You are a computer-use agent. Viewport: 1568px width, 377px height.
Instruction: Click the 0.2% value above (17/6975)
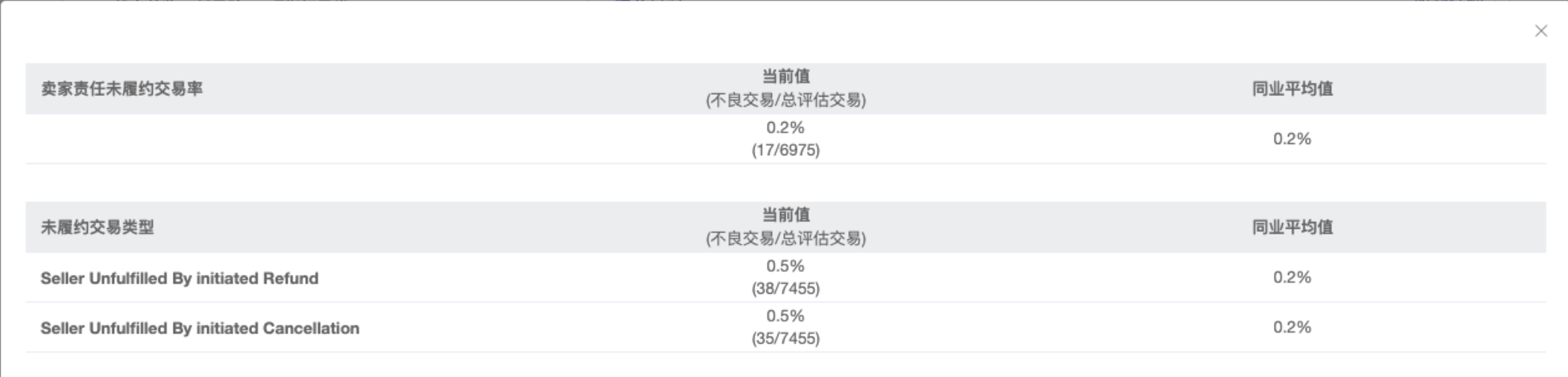pyautogui.click(x=786, y=128)
